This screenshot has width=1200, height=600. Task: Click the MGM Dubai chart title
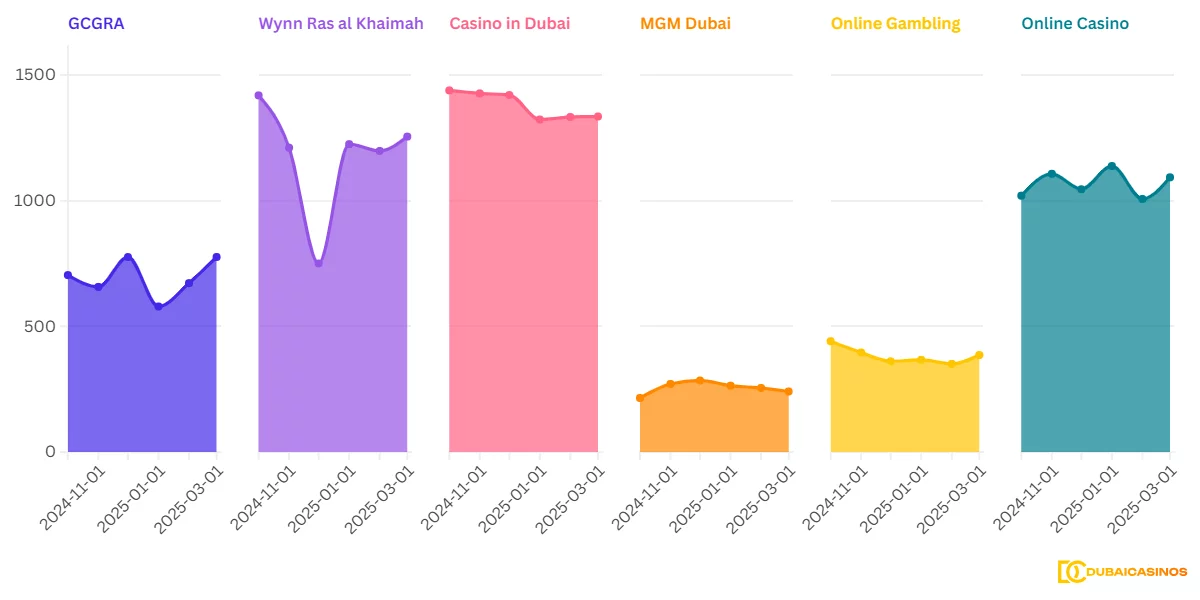pyautogui.click(x=685, y=23)
